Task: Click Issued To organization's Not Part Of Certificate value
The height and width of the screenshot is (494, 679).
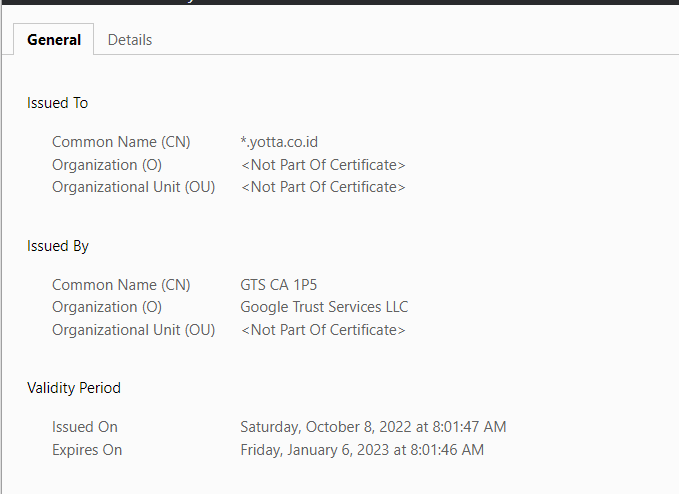Action: coord(323,165)
